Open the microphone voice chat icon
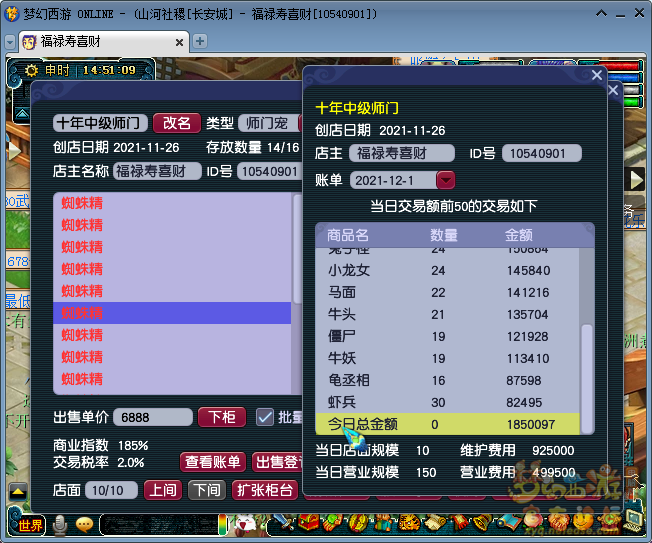This screenshot has width=652, height=543. point(60,525)
